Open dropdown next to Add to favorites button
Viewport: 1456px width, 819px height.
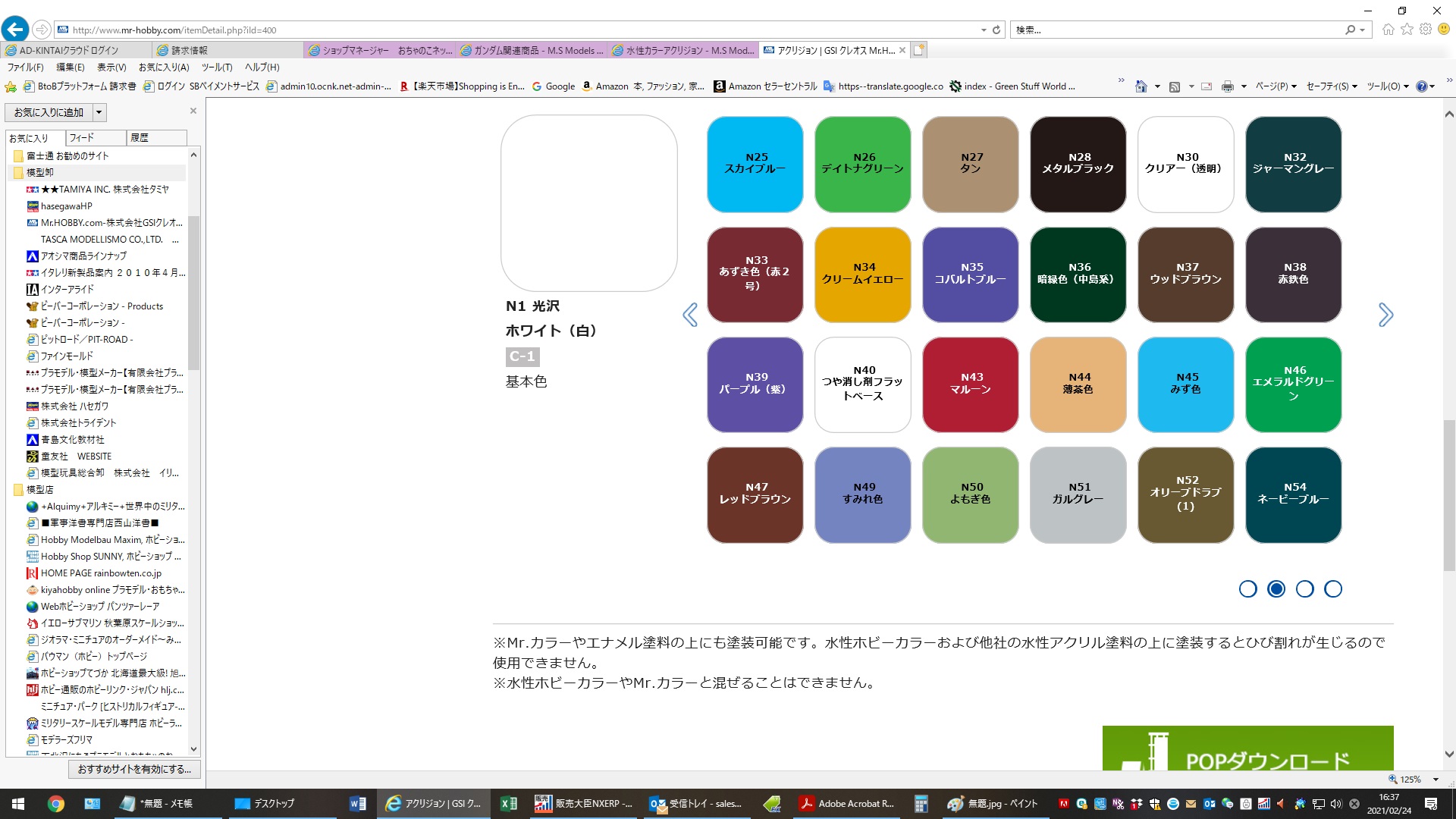pos(99,113)
